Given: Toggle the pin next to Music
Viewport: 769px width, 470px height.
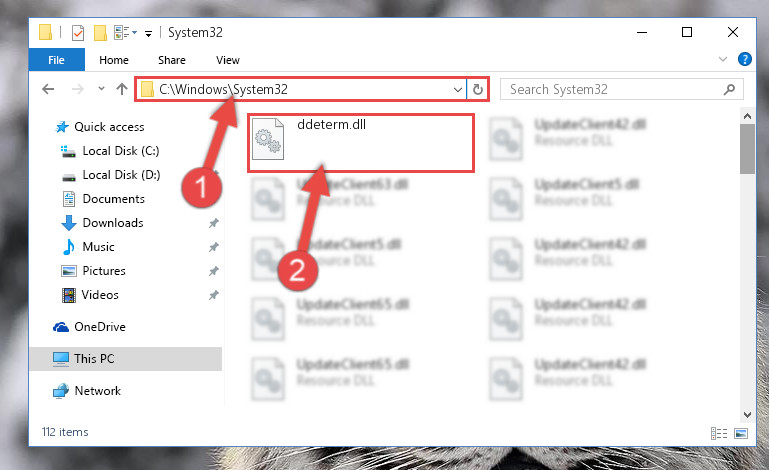Looking at the screenshot, I should click(213, 247).
